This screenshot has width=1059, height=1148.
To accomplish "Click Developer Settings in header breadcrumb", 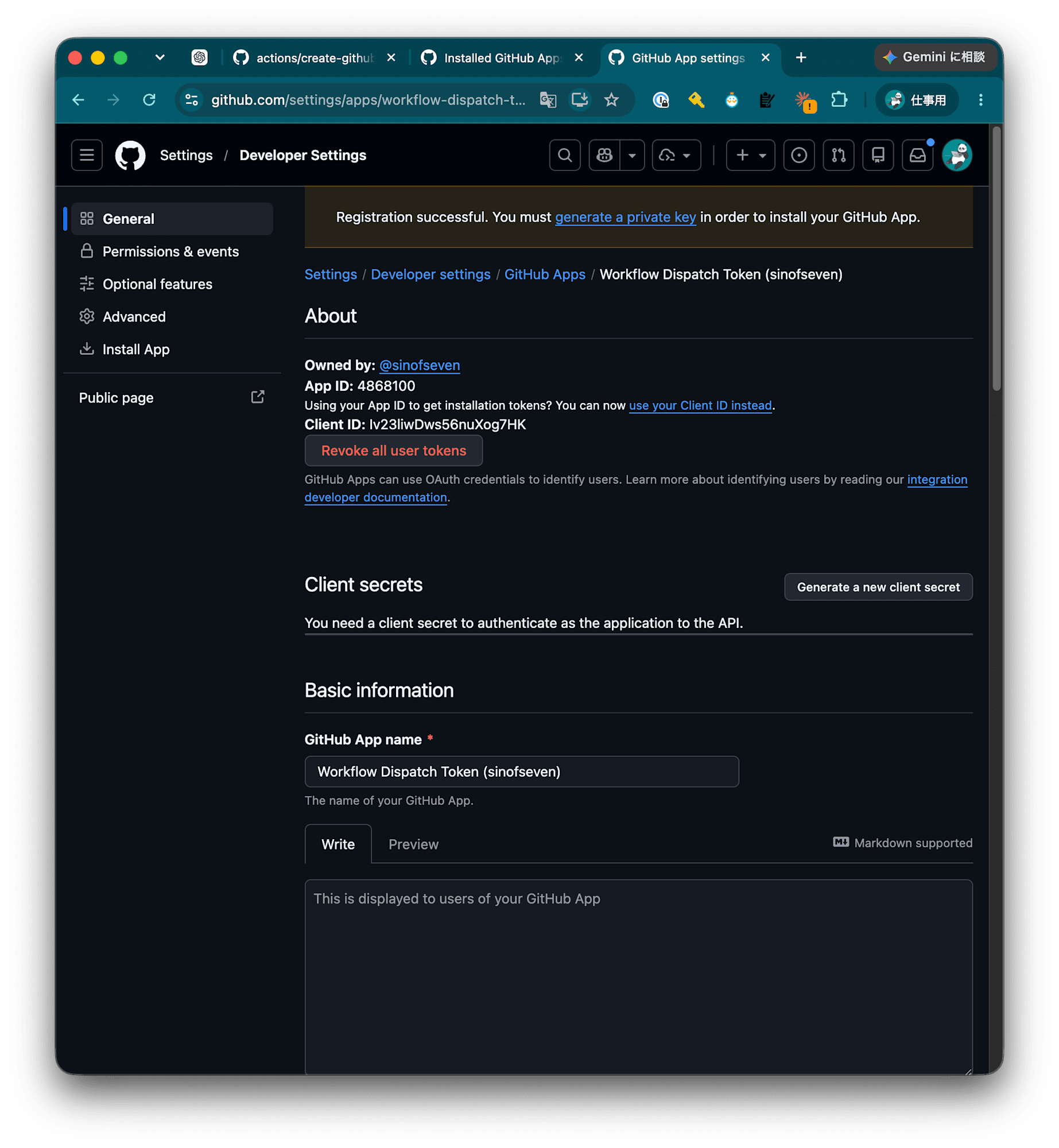I will 302,155.
